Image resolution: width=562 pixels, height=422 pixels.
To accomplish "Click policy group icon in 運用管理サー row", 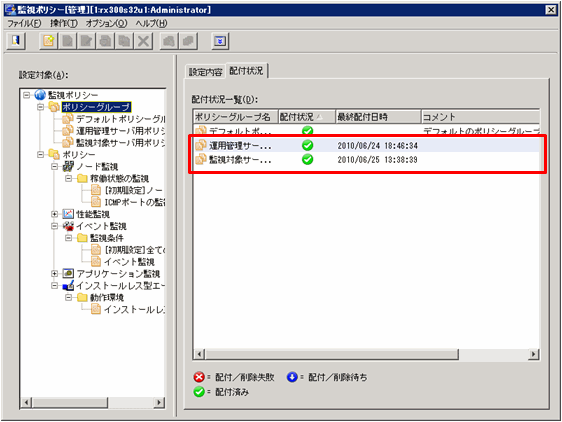I will pos(201,145).
